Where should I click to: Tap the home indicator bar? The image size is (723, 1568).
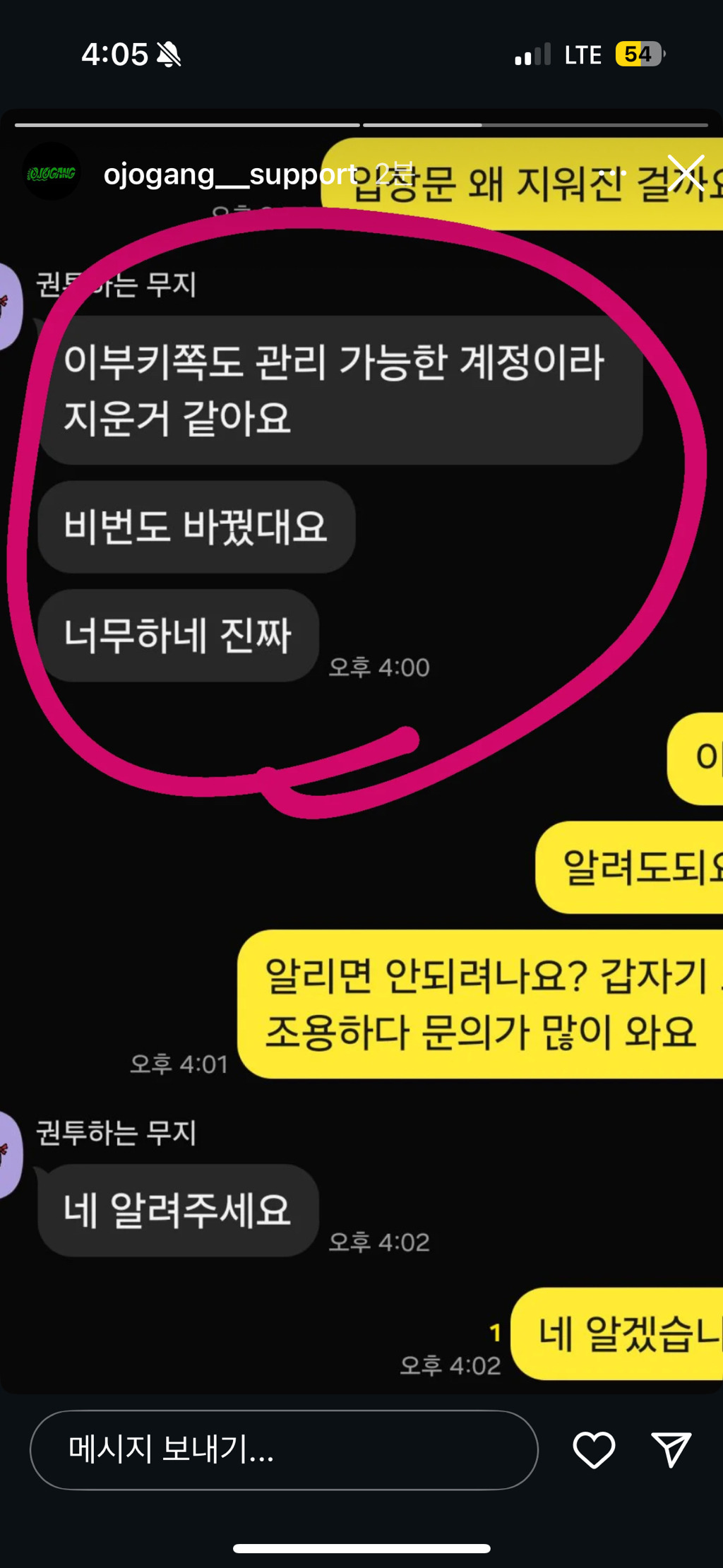(x=361, y=1548)
